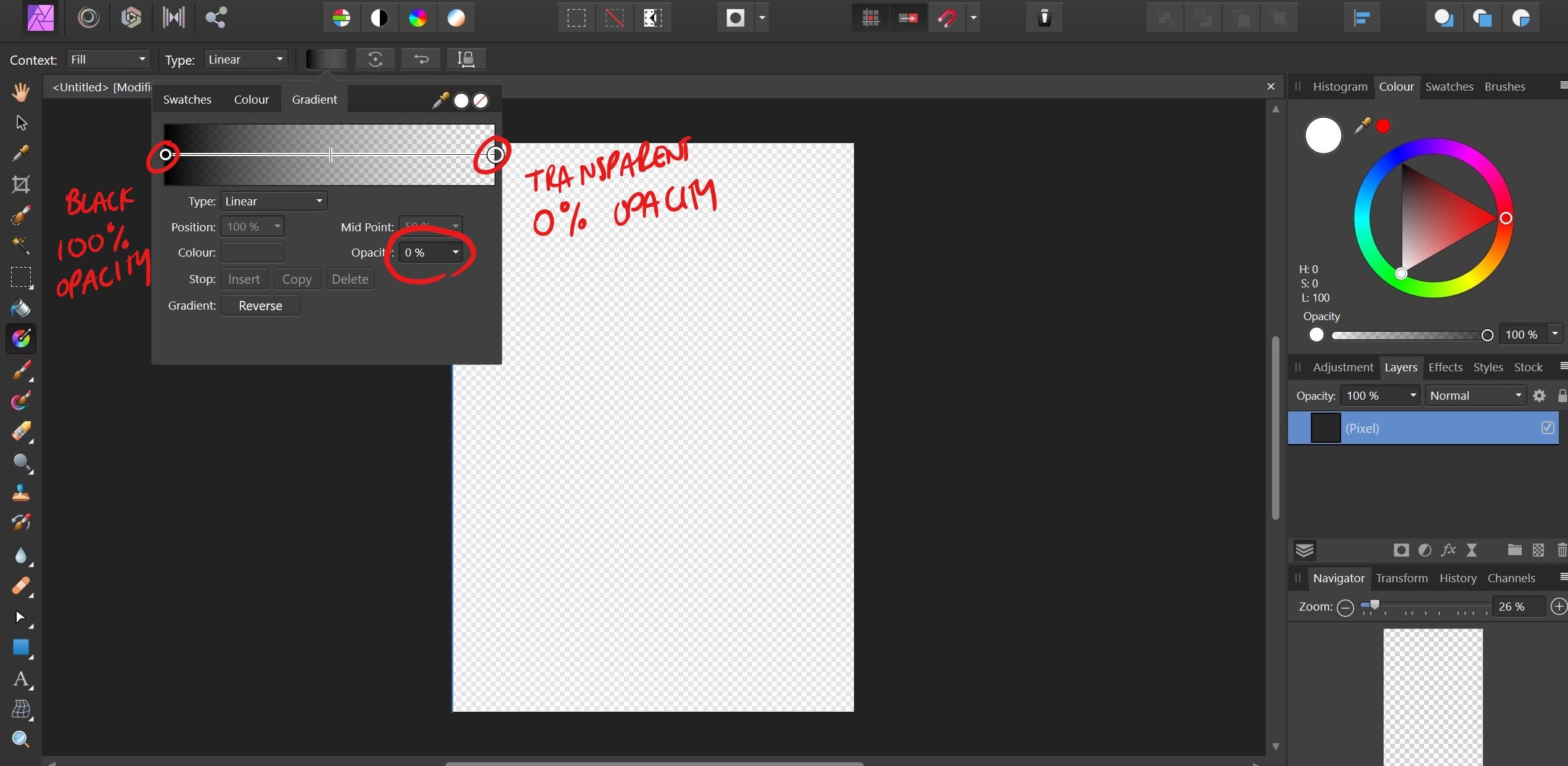
Task: Click the Reverse gradient button
Action: pos(260,305)
